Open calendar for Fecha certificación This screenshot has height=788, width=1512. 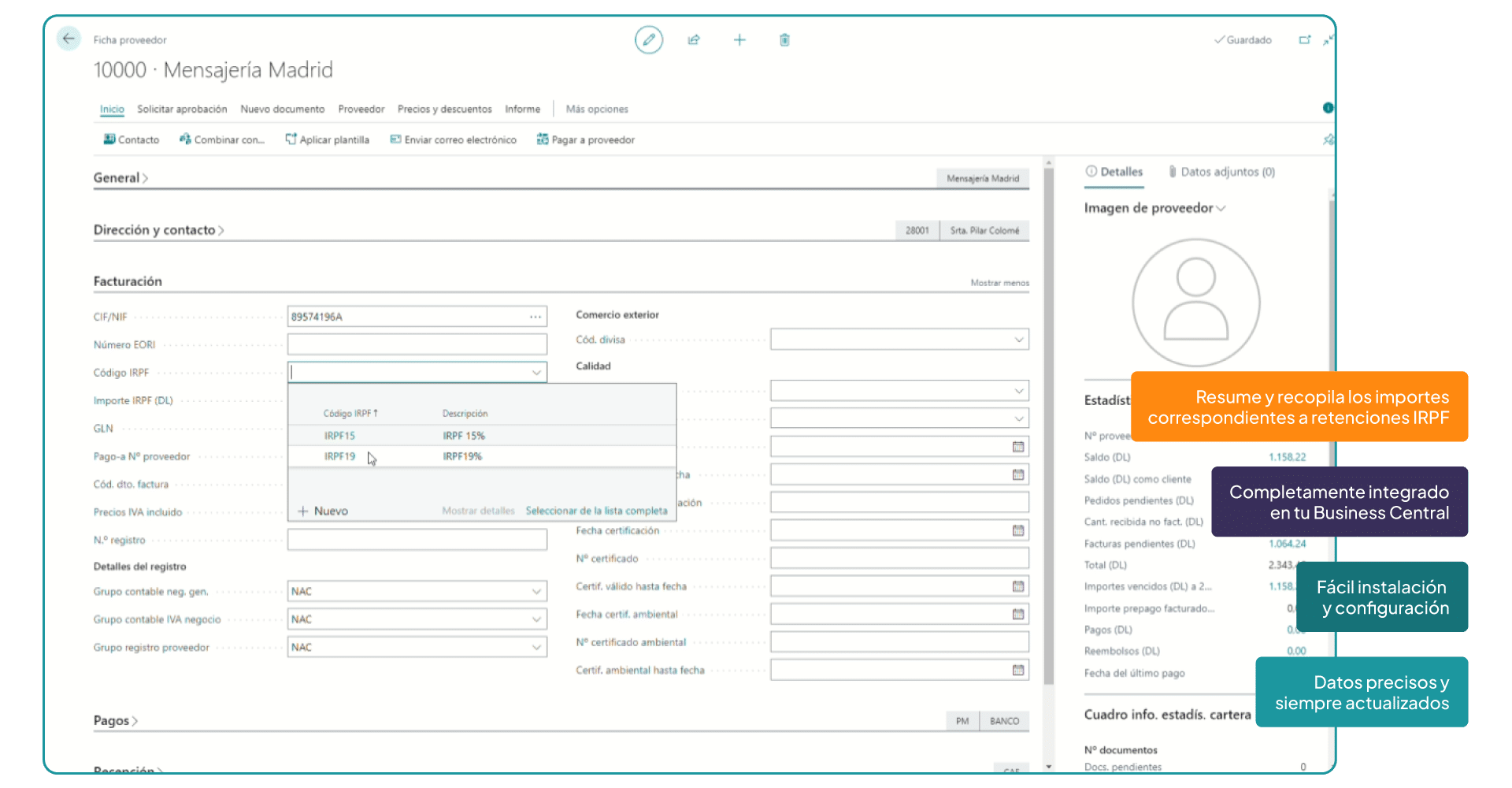(1018, 530)
